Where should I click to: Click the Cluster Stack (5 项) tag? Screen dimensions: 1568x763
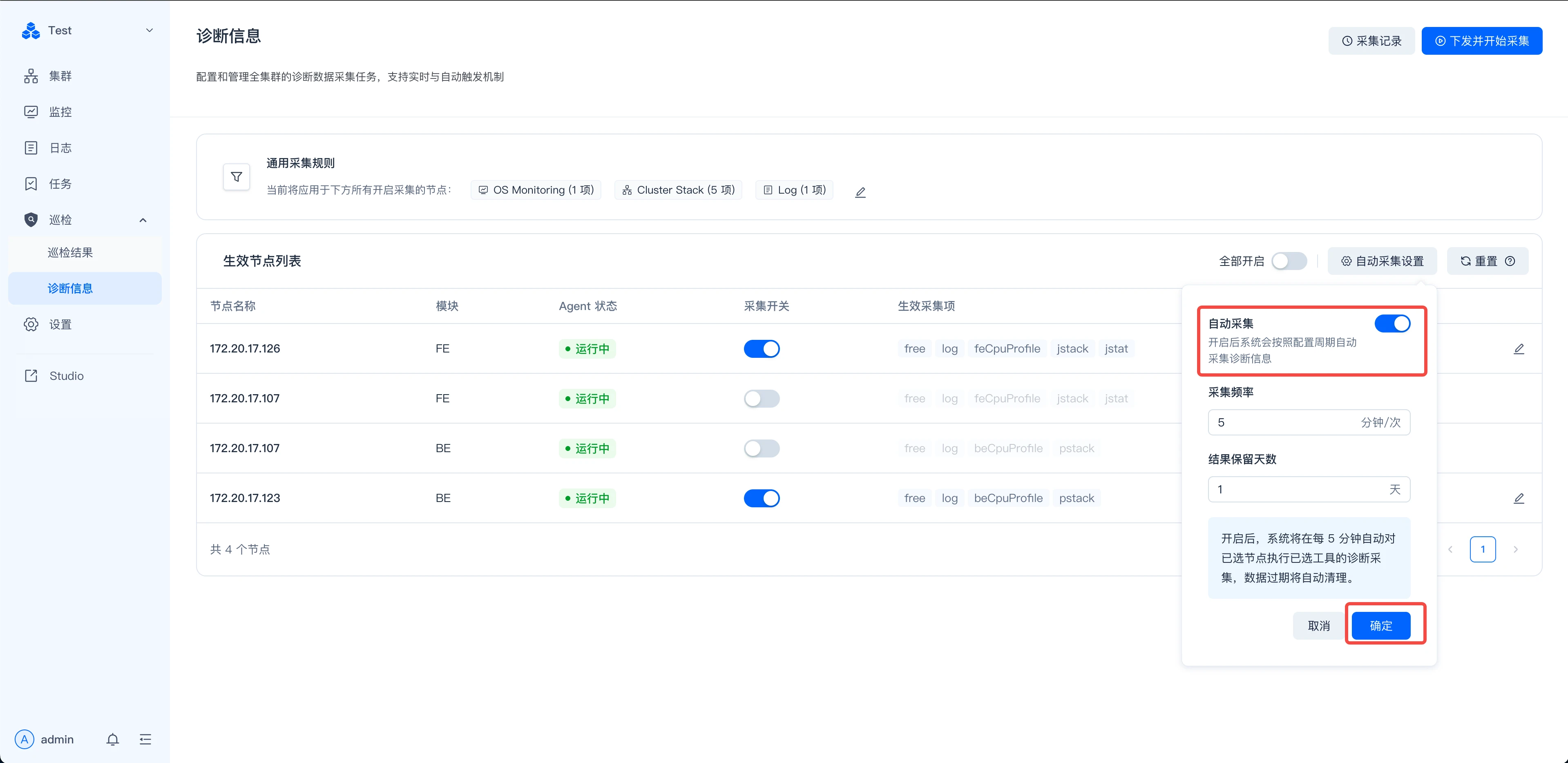[x=678, y=190]
